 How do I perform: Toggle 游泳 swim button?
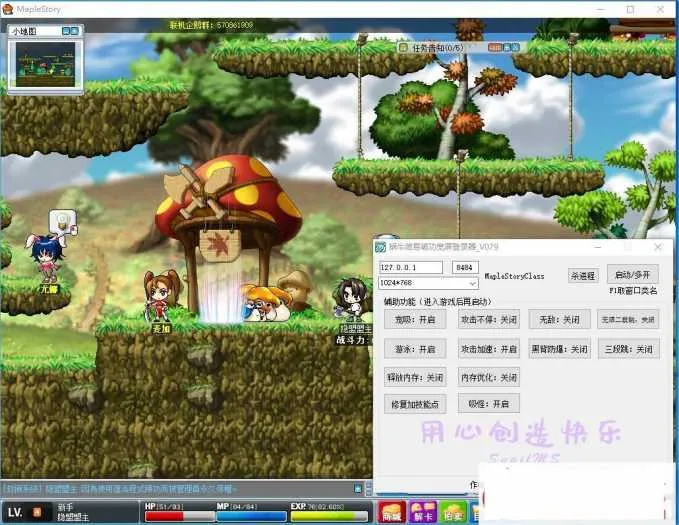tap(415, 349)
